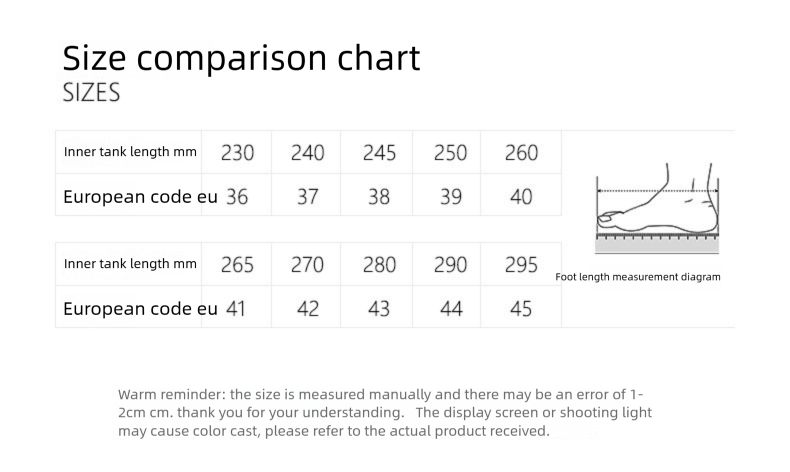Select the 250 mm length cell

(450, 153)
